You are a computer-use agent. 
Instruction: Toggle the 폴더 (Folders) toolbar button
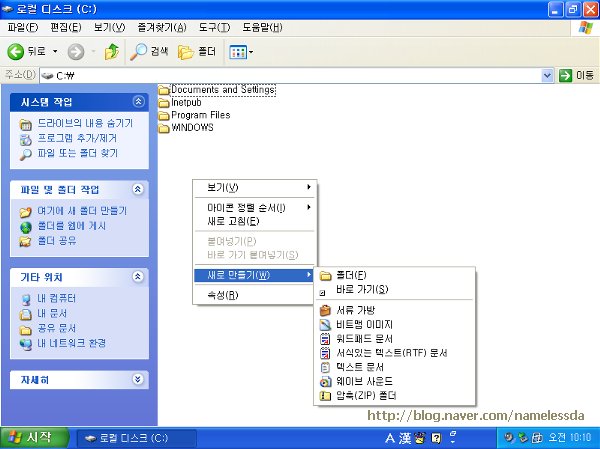tap(197, 52)
